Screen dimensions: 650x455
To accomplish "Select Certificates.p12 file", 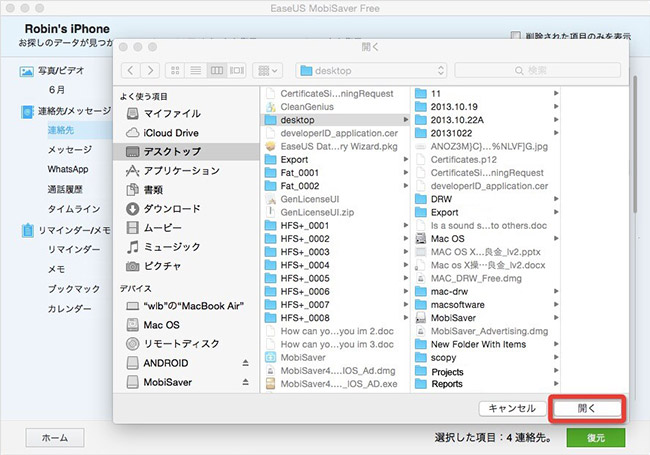I will (486, 160).
